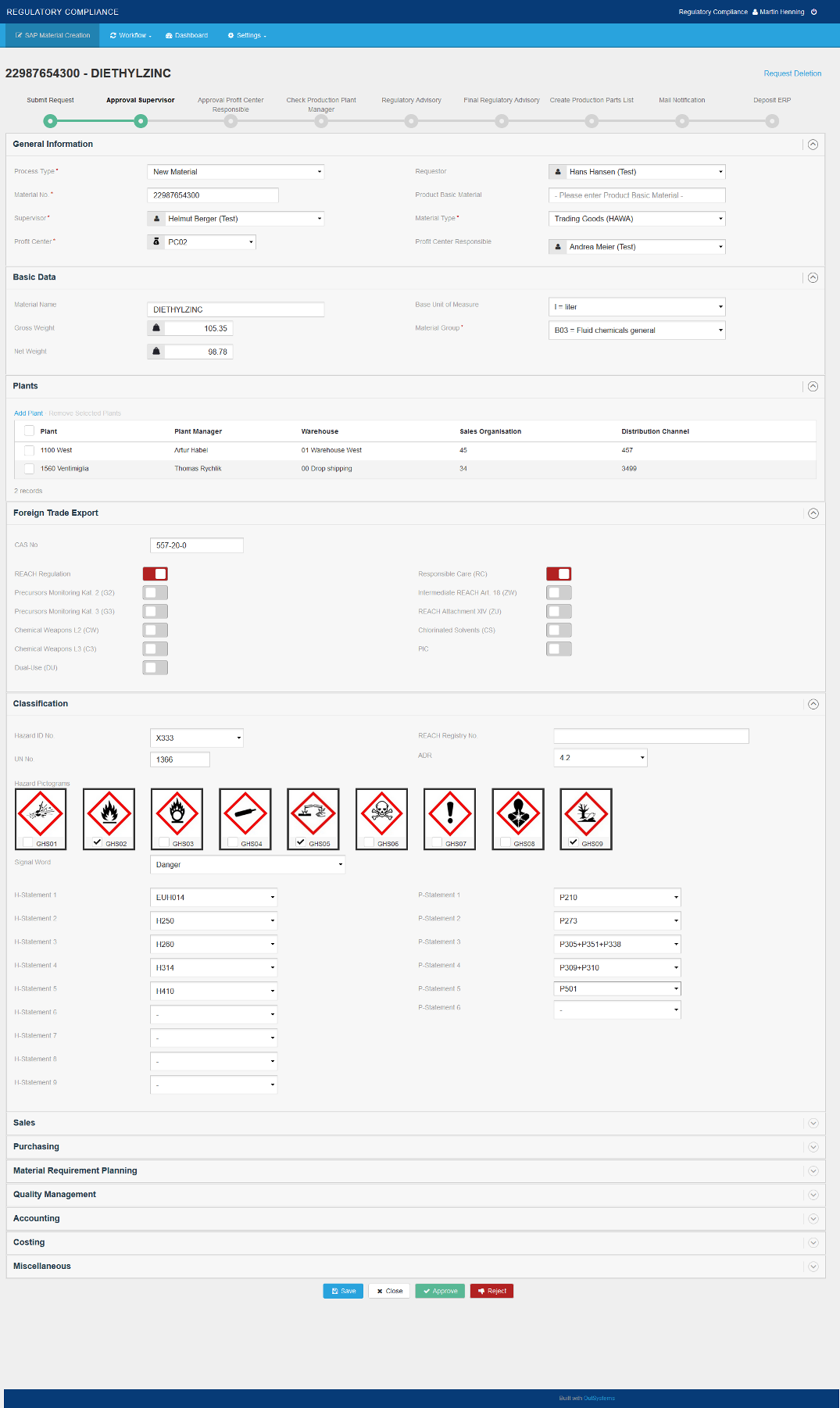Collapse the Basic Data section

[x=813, y=277]
